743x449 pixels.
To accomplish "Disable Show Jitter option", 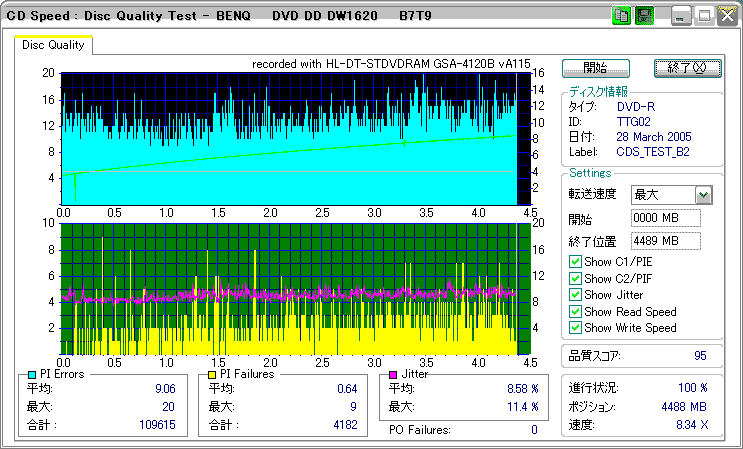I will coord(575,295).
